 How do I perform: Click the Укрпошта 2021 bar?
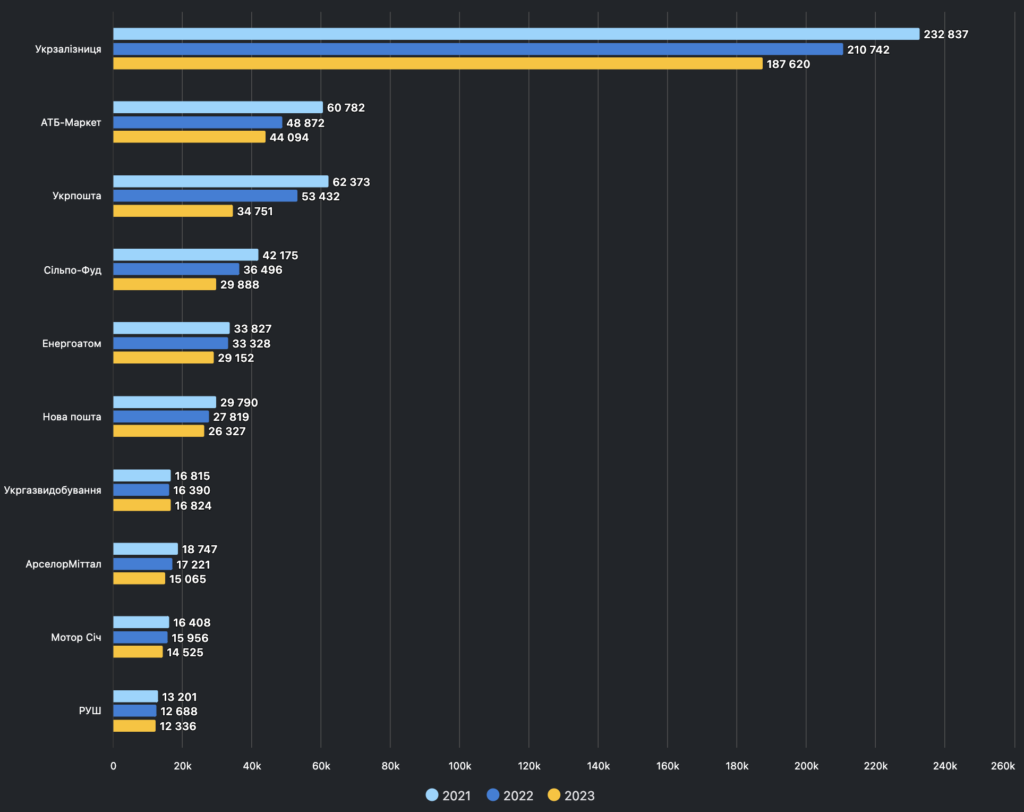[x=221, y=181]
